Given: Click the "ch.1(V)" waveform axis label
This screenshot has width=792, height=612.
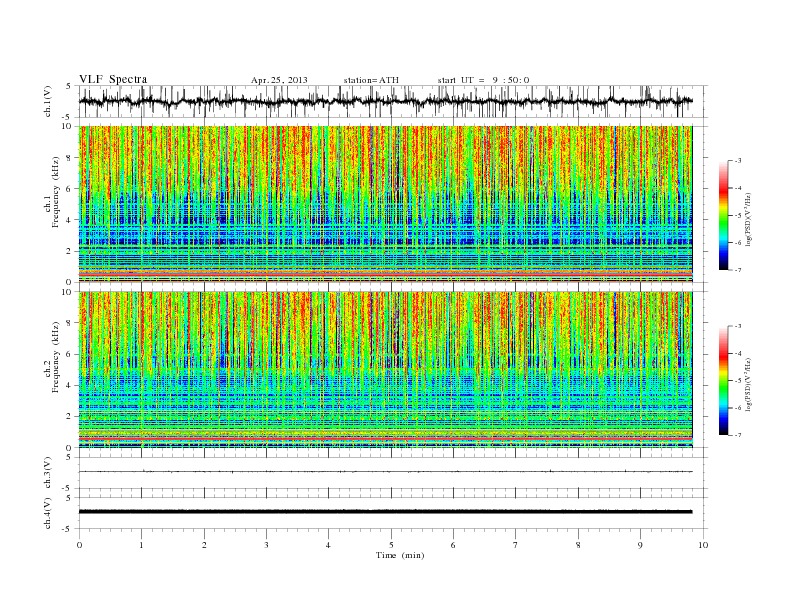Looking at the screenshot, I should pyautogui.click(x=47, y=102).
